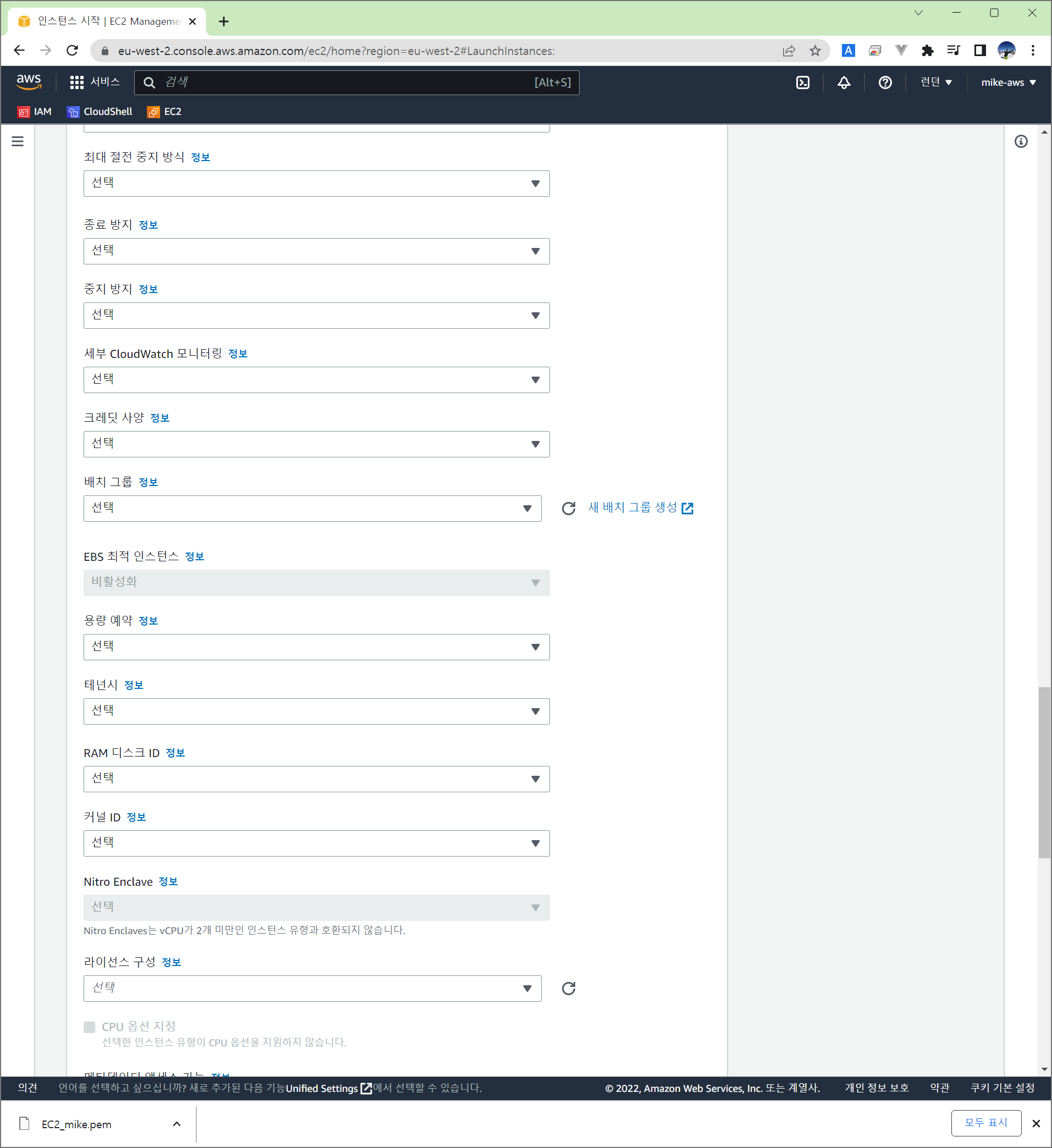Open the mike-aws account menu

[x=1008, y=82]
